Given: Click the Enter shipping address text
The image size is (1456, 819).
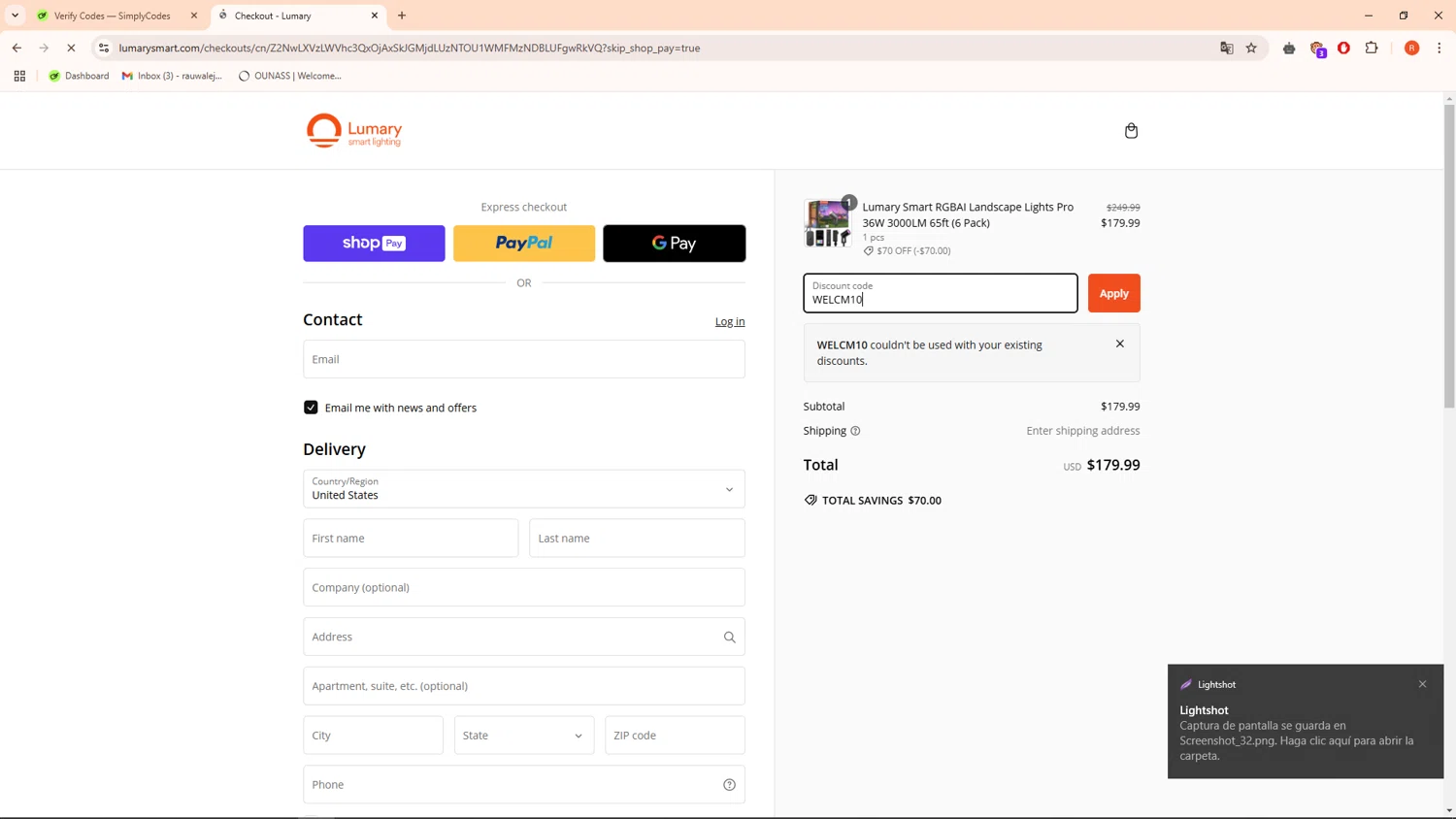Looking at the screenshot, I should [1083, 431].
